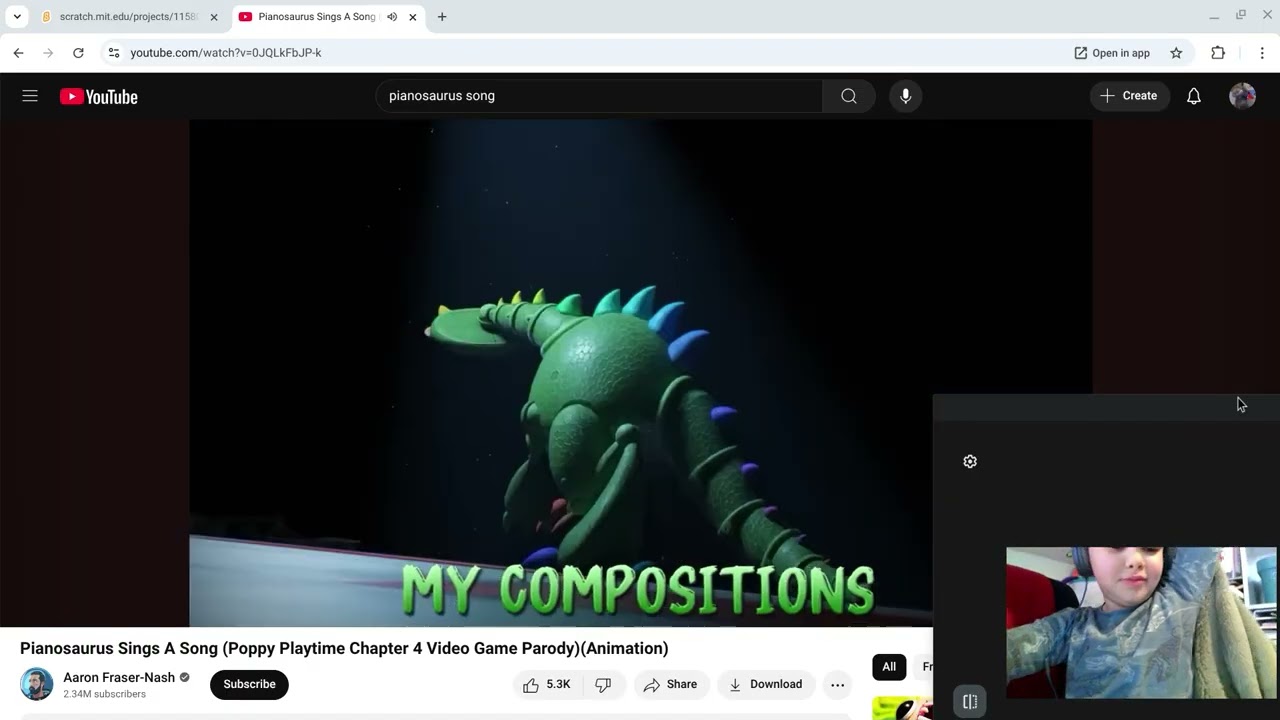Like the video with 5.3K likes
The image size is (1280, 720).
point(546,684)
